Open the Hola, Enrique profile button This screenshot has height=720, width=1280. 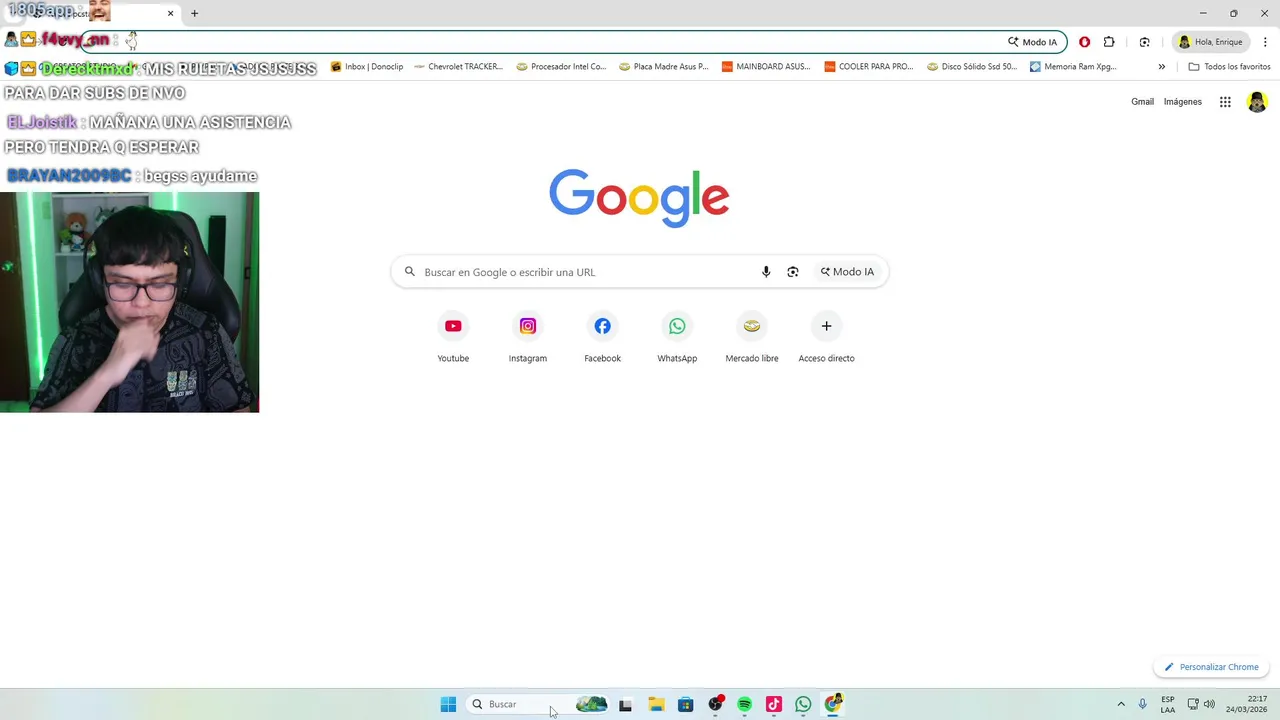pos(1210,42)
